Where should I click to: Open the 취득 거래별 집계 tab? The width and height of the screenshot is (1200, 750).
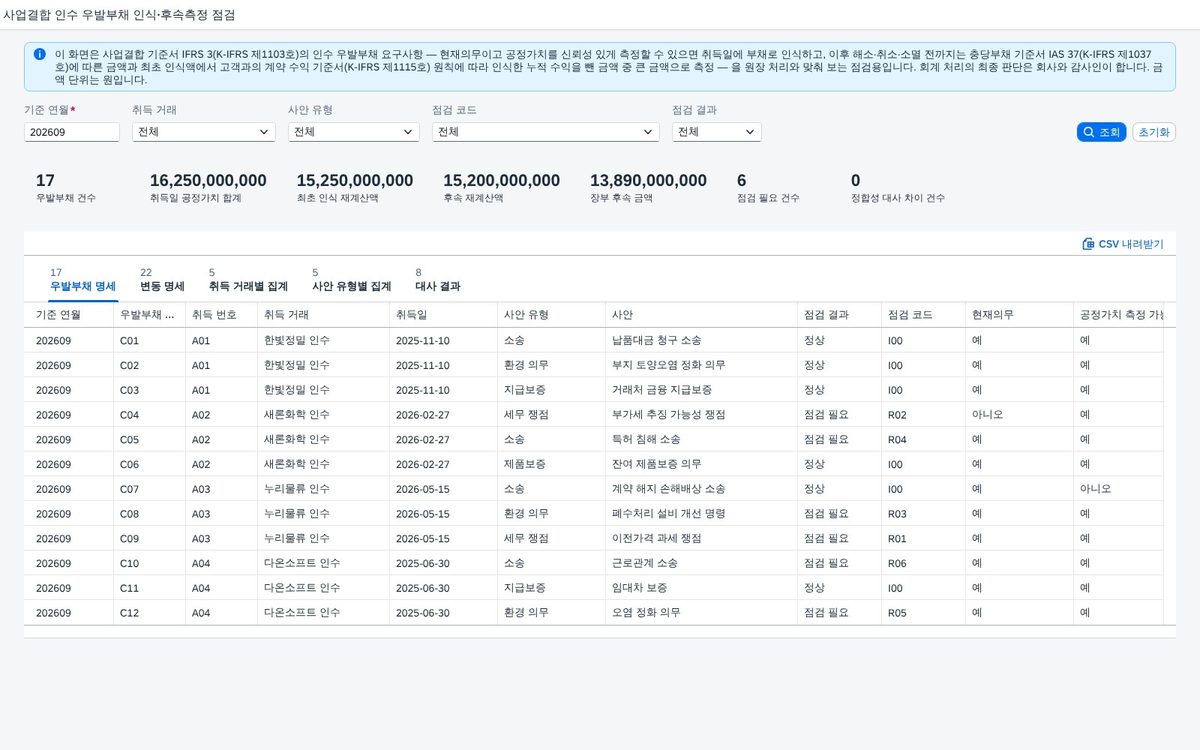tap(248, 280)
